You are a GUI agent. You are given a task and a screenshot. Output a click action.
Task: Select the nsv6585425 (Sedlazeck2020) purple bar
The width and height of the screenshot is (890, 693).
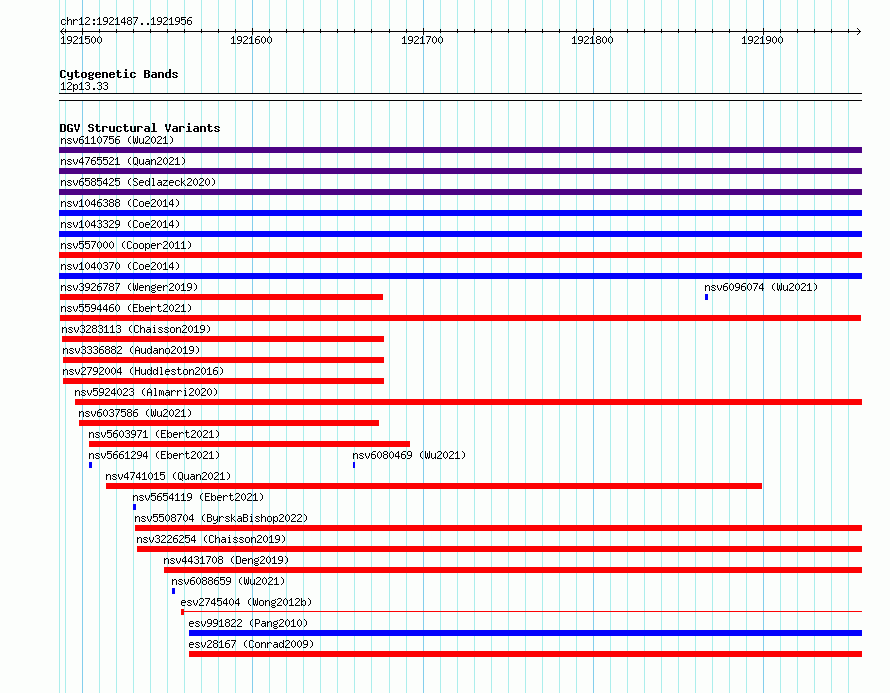coord(460,192)
